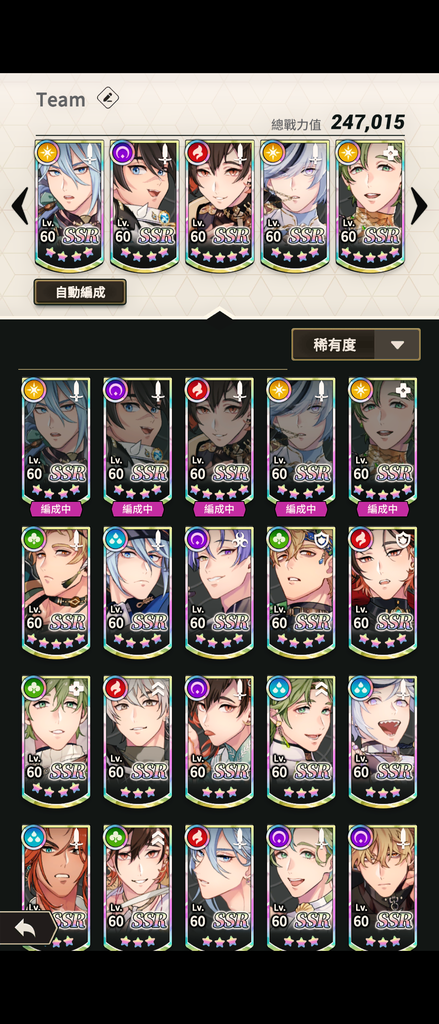Select the silver-haired fire character in third row
The width and height of the screenshot is (439, 1024).
(x=137, y=741)
